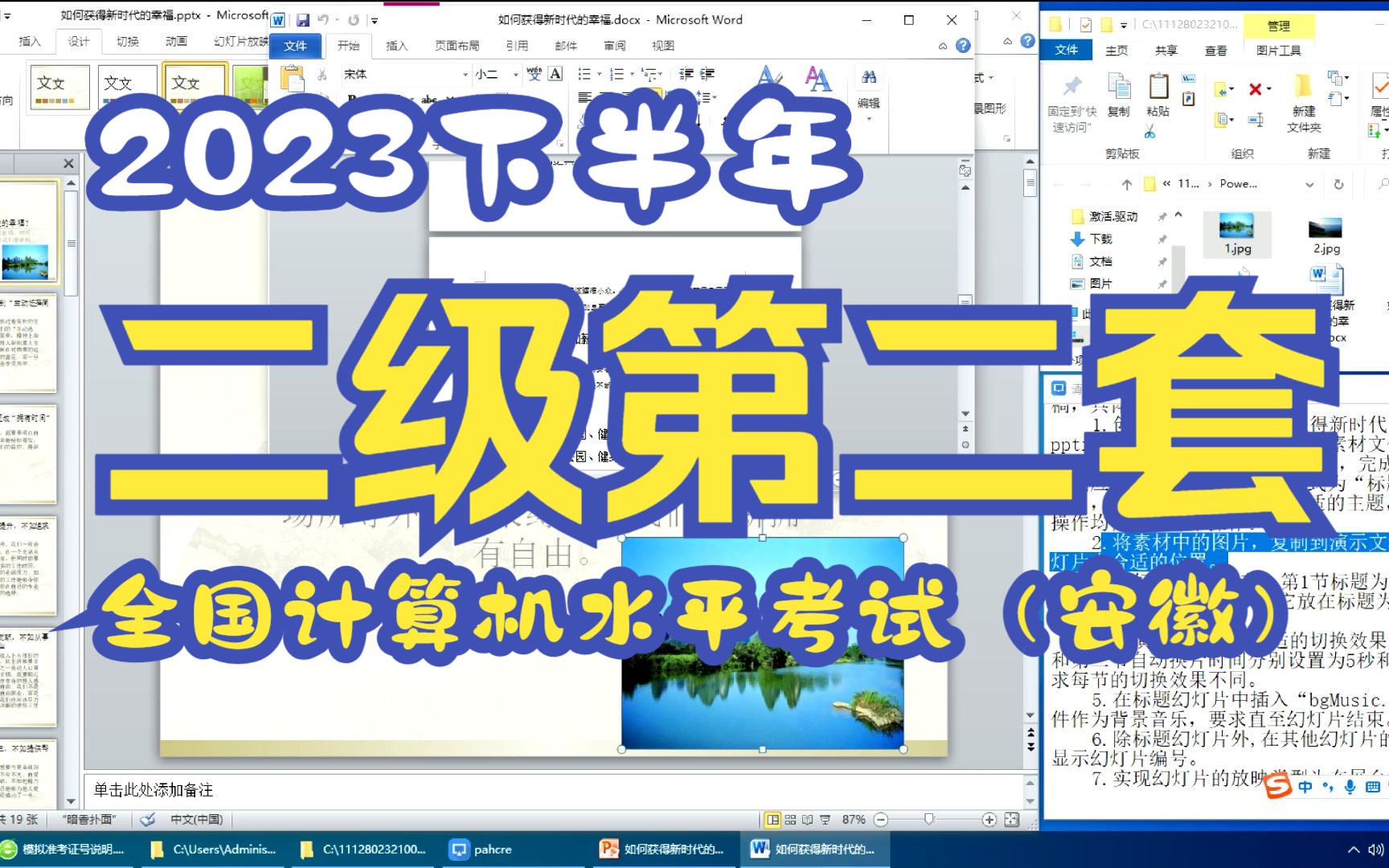The image size is (1389, 868).
Task: Open Word File tab
Action: 295,46
